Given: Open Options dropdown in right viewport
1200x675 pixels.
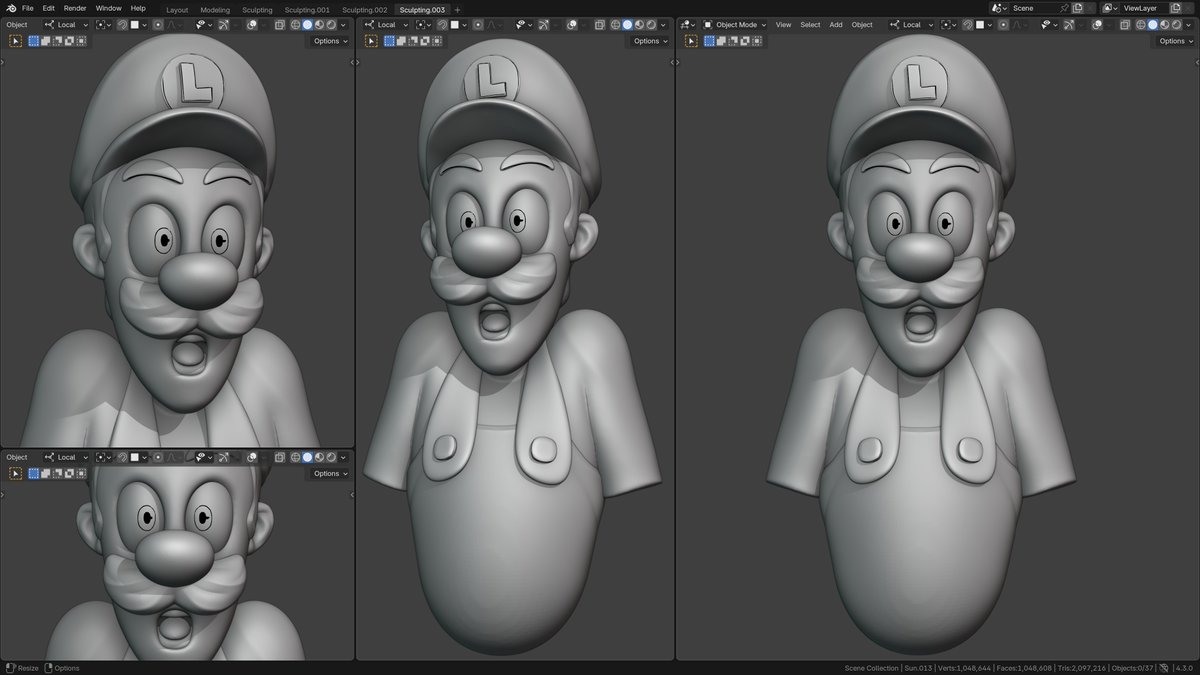Looking at the screenshot, I should click(x=1176, y=41).
